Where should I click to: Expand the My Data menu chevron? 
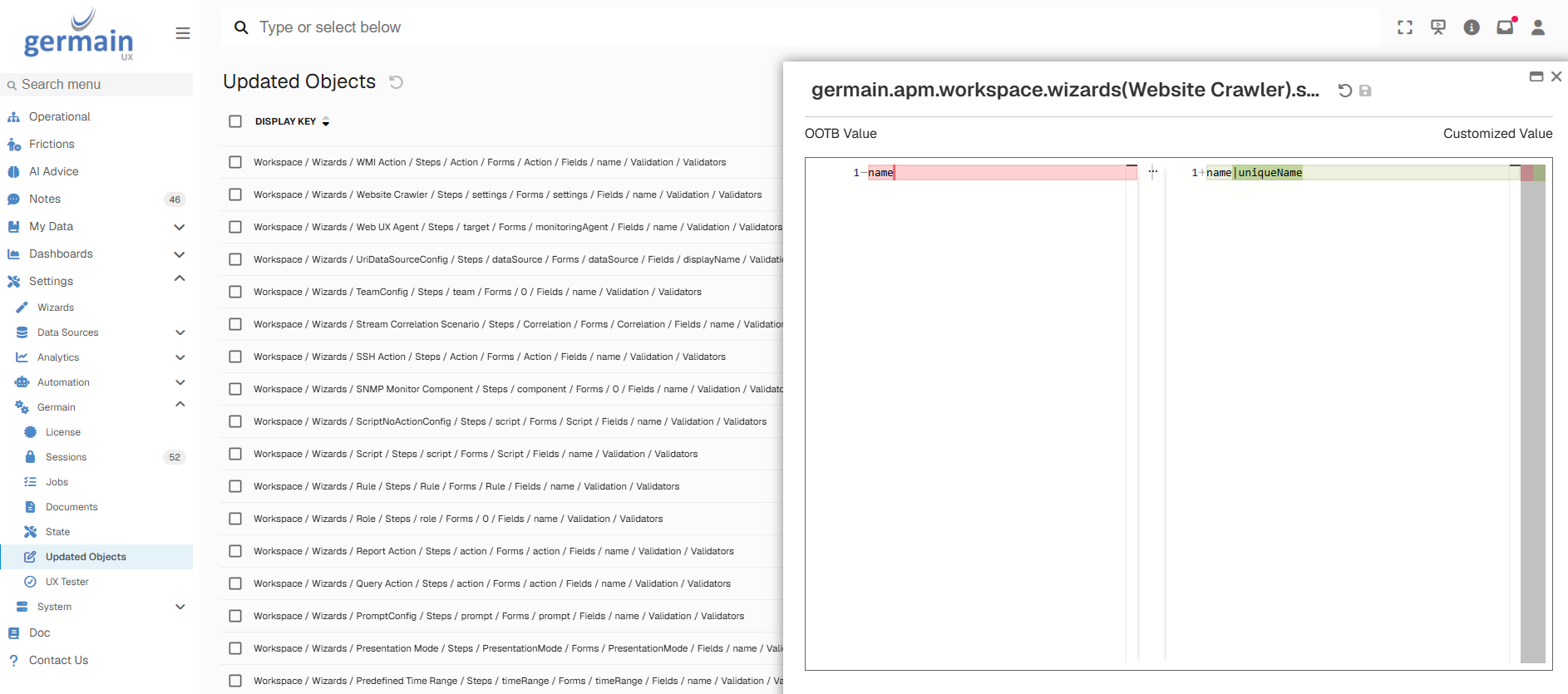point(179,227)
